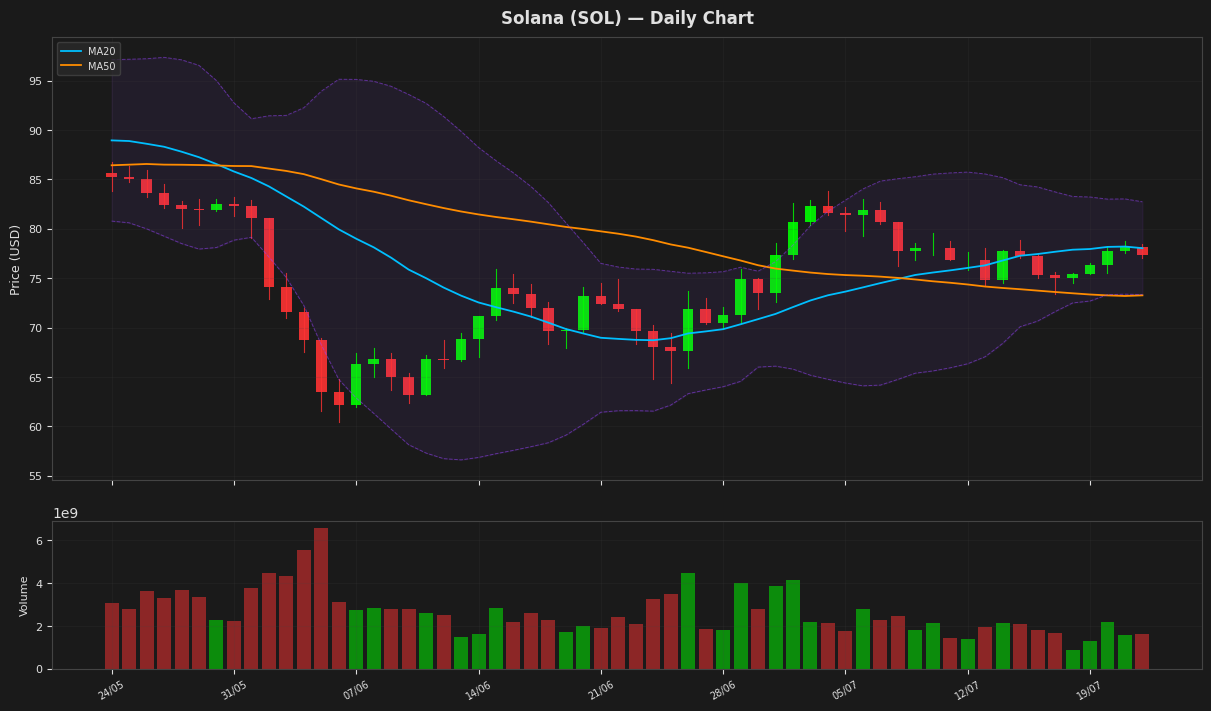This screenshot has height=711, width=1211.
Task: Click the 55 price tick label
Action: point(35,476)
